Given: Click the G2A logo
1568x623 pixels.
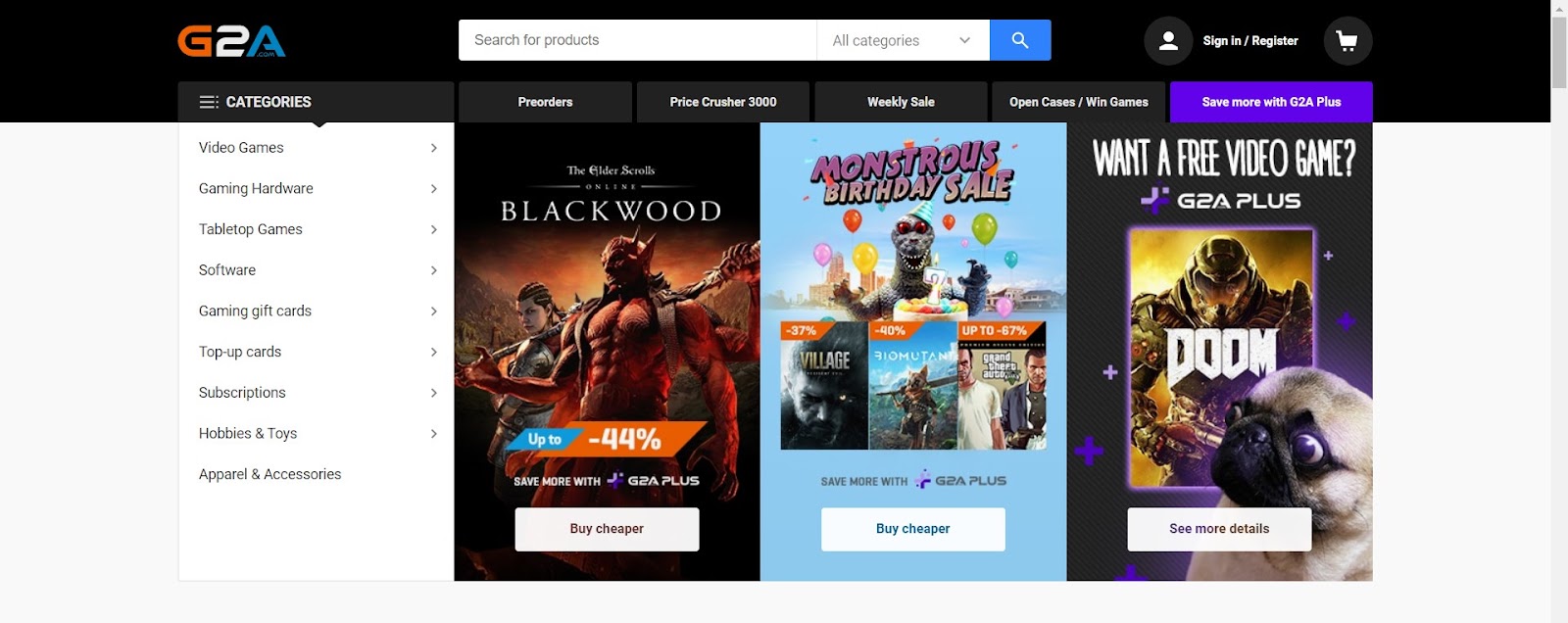Looking at the screenshot, I should pos(231,41).
